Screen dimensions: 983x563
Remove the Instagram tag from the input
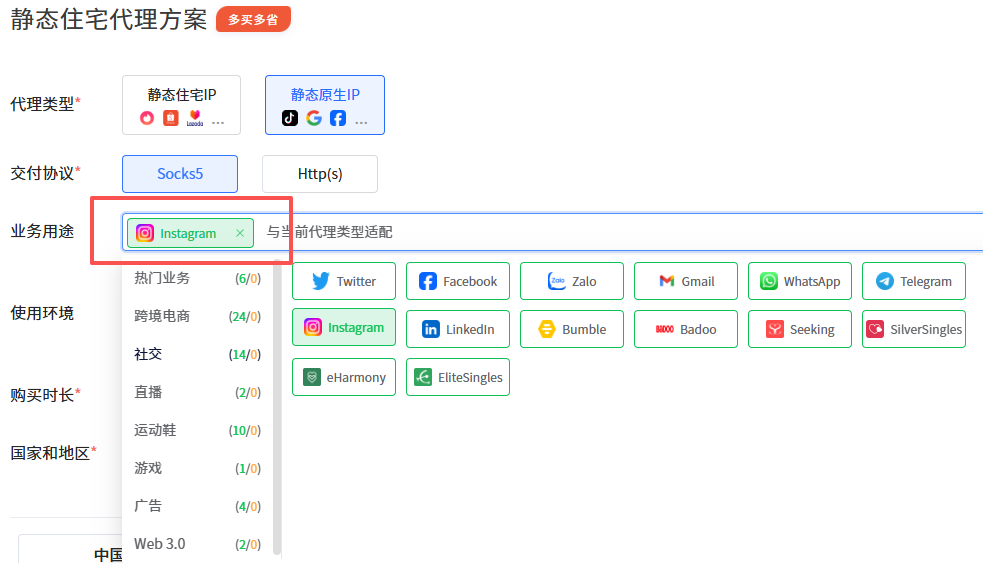pyautogui.click(x=239, y=233)
